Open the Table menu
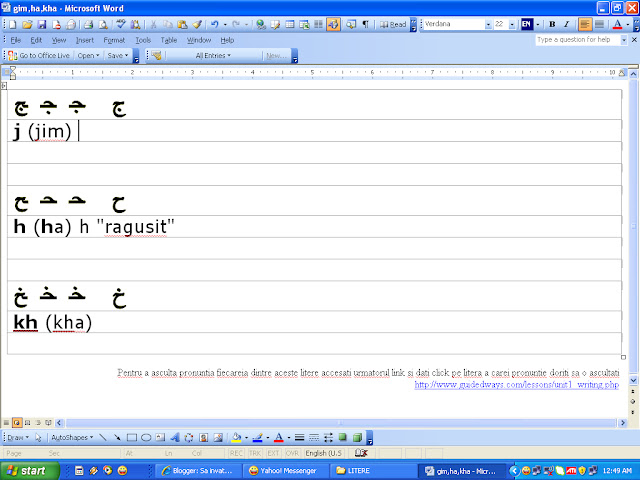Viewport: 640px width, 480px height. 169,40
